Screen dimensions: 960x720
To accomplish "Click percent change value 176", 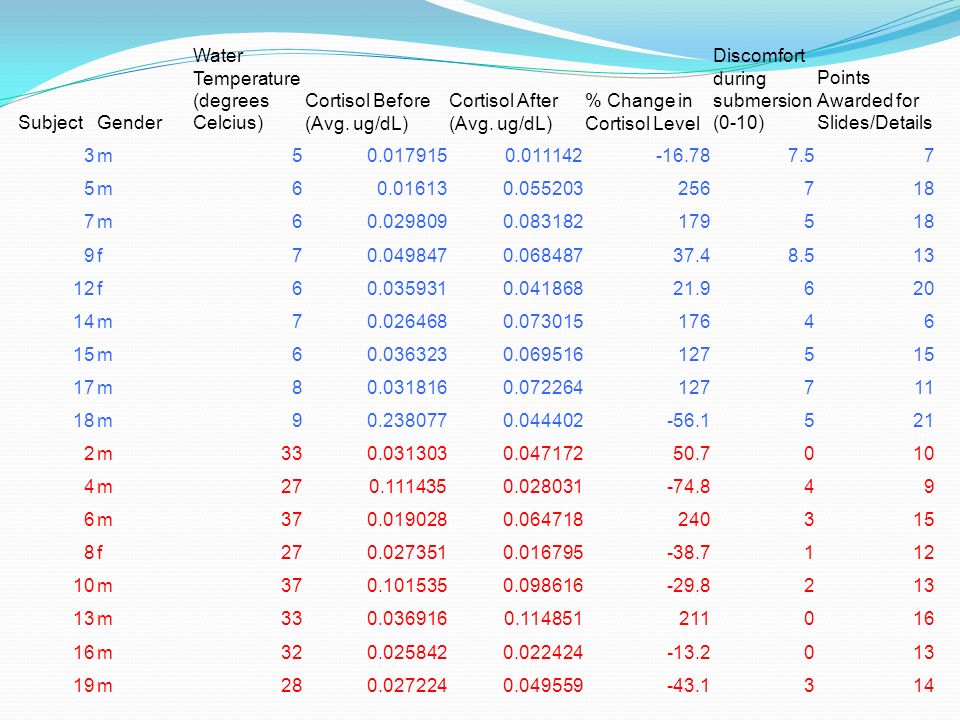I will click(x=694, y=321).
